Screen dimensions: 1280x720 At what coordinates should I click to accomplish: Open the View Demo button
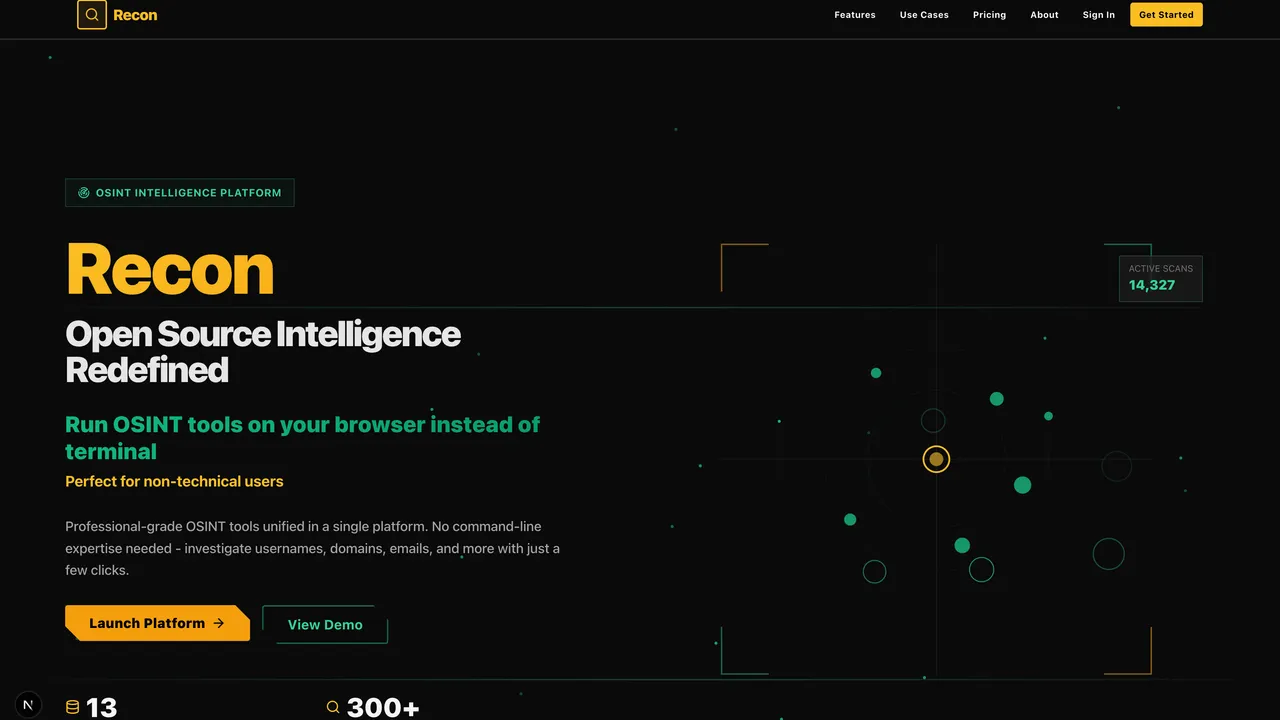point(325,624)
